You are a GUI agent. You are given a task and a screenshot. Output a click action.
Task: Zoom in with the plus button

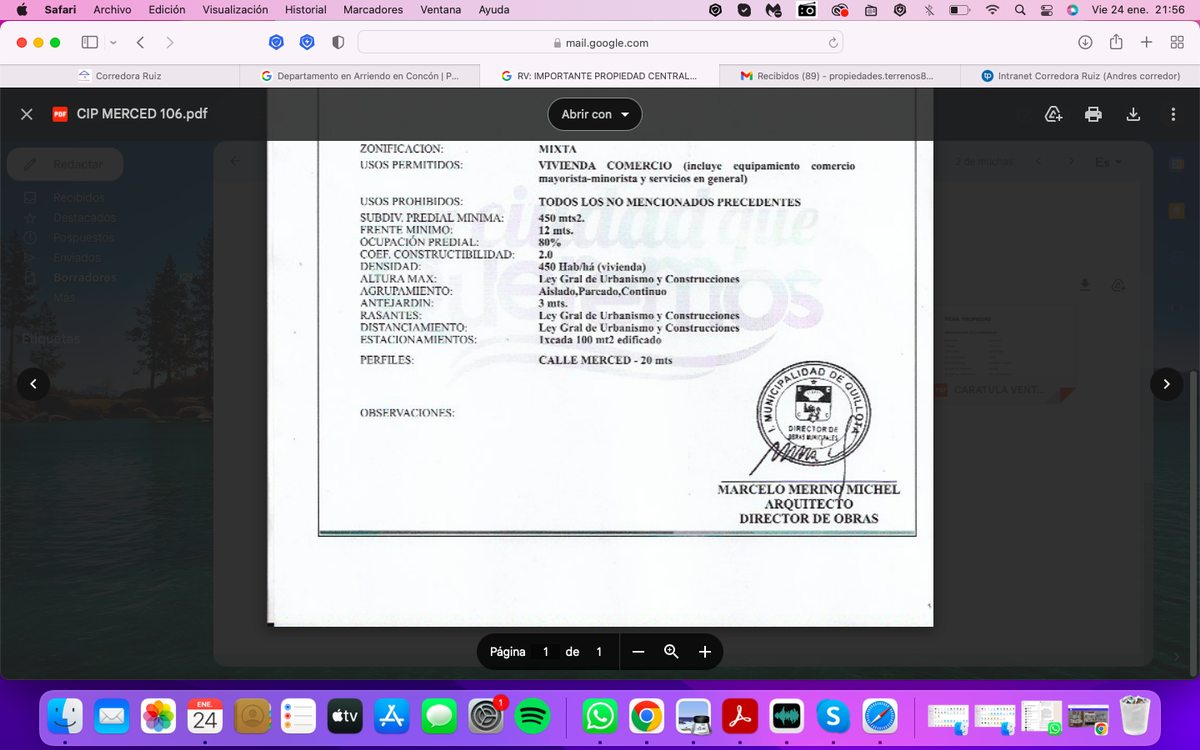click(705, 652)
